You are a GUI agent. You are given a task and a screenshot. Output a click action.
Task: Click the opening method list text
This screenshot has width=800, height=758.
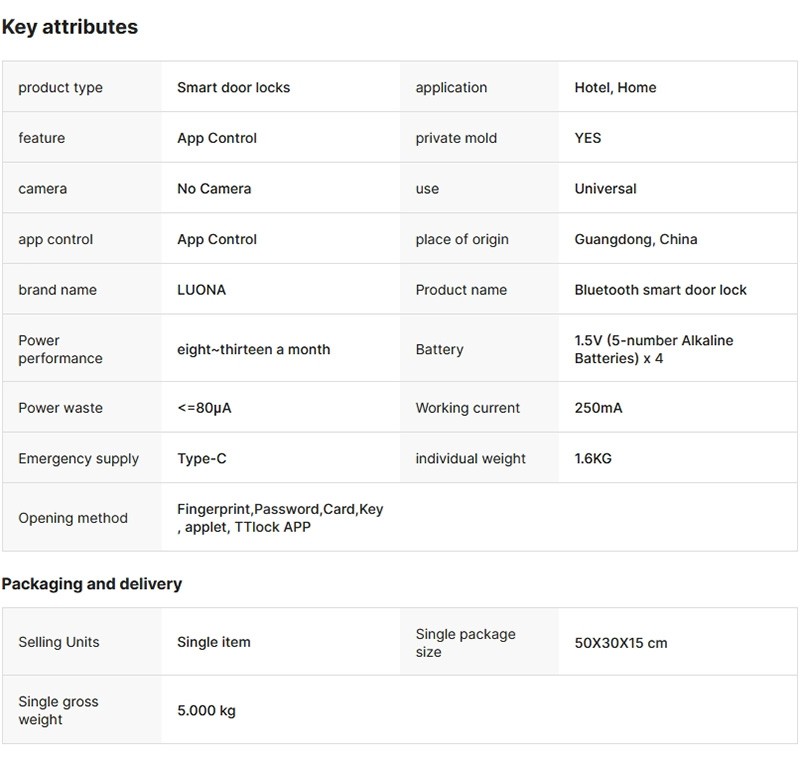(279, 518)
